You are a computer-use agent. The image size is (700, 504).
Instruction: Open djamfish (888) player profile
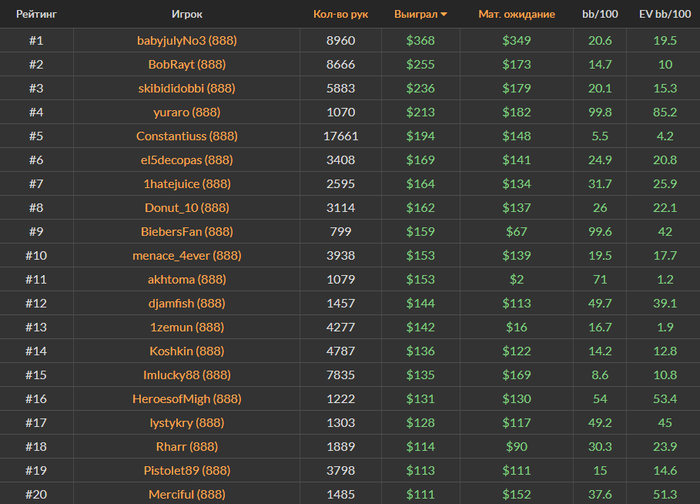(187, 304)
